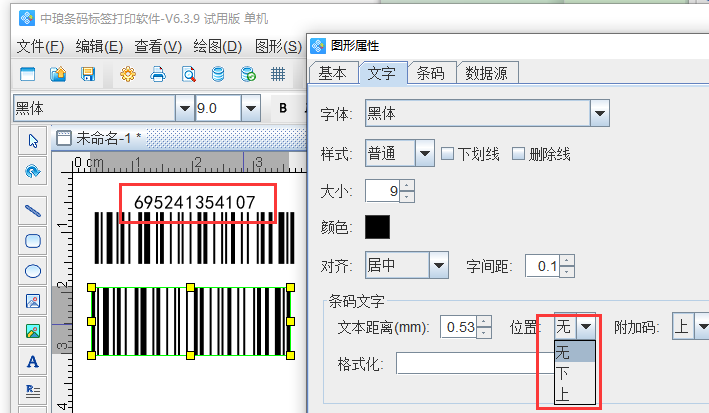Open the 编辑(E) menu
This screenshot has width=709, height=413.
click(99, 47)
